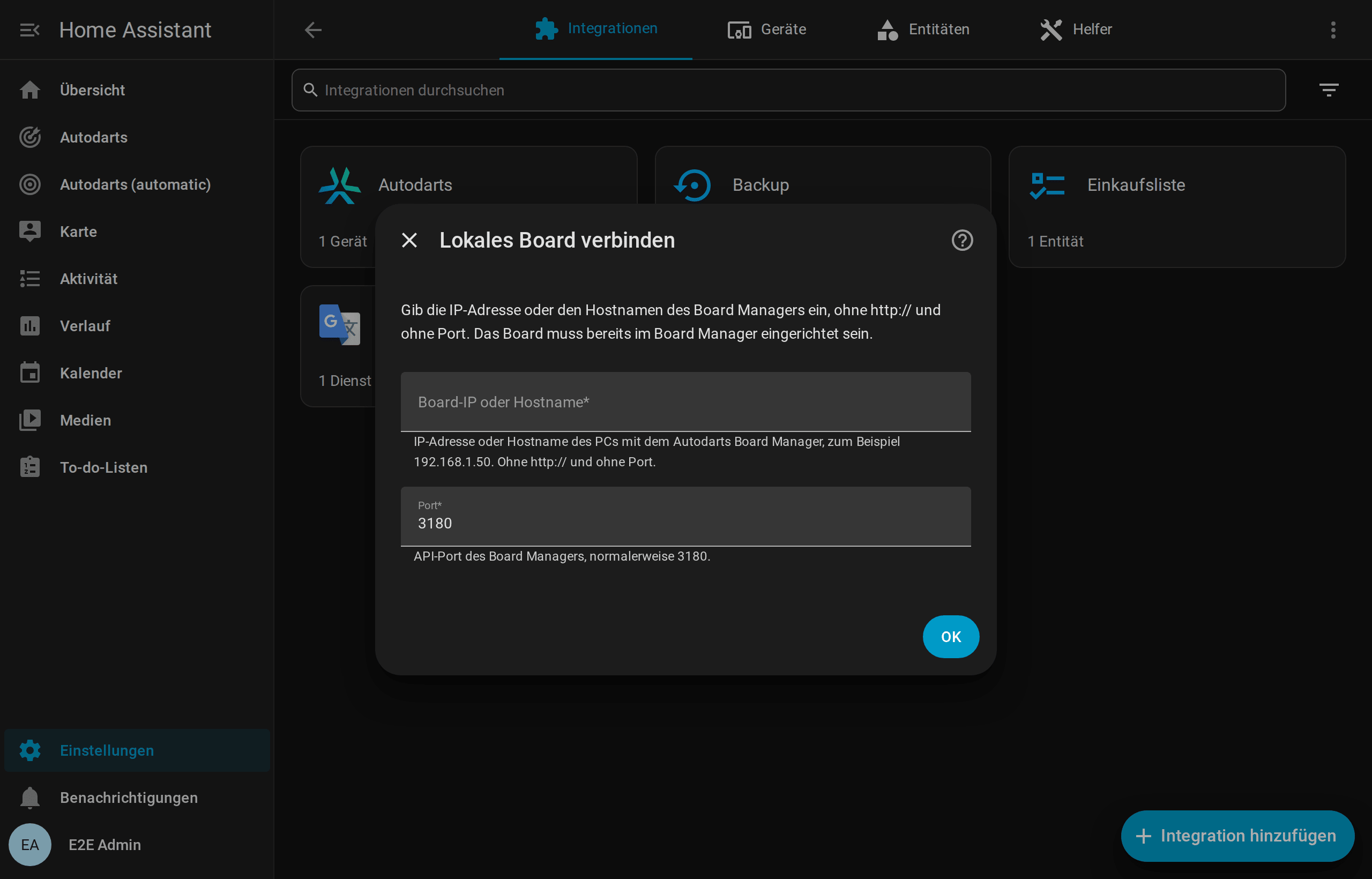Collapse the sidebar with the menu icon
The image size is (1372, 879).
coord(29,29)
